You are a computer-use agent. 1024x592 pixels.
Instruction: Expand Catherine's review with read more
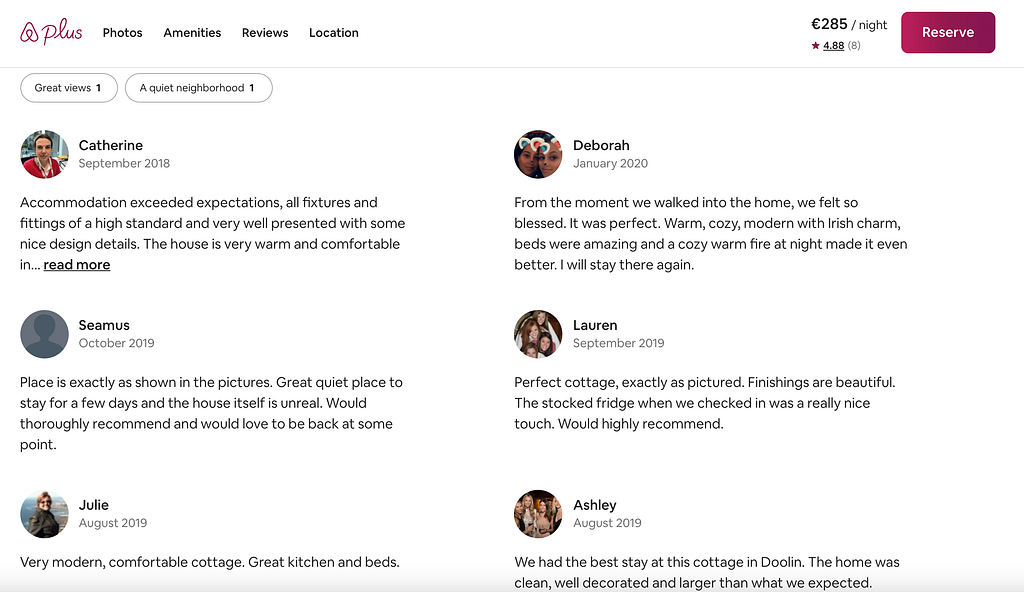click(77, 265)
